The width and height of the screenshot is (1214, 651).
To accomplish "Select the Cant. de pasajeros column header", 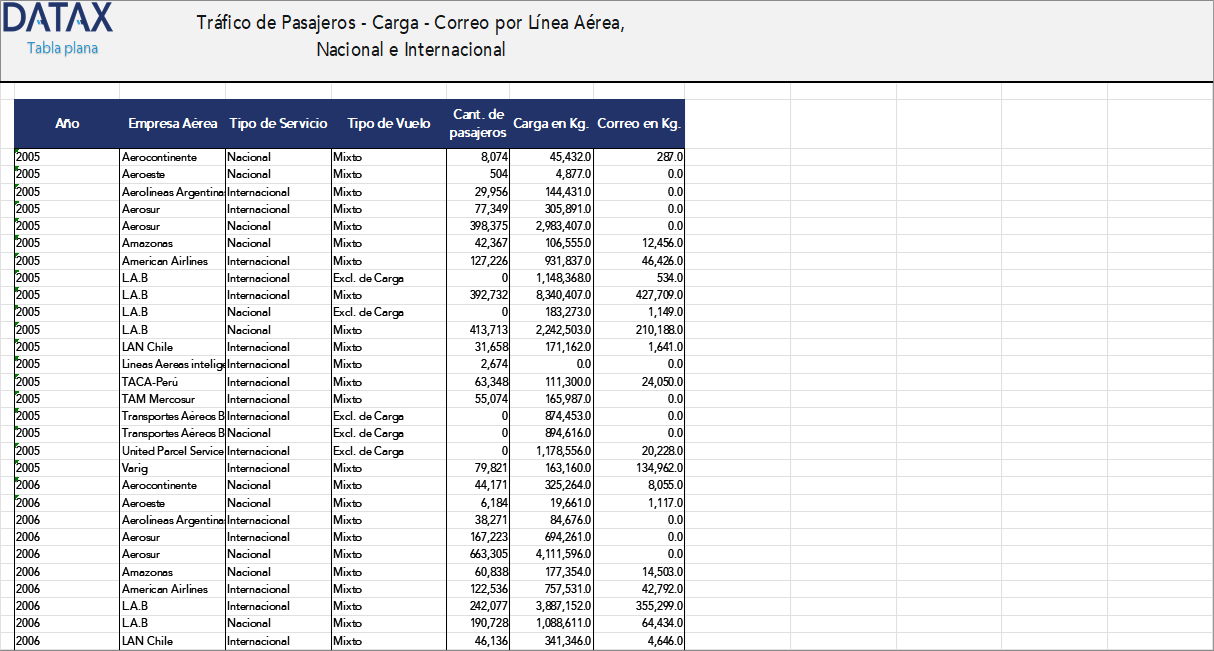I will pyautogui.click(x=478, y=124).
